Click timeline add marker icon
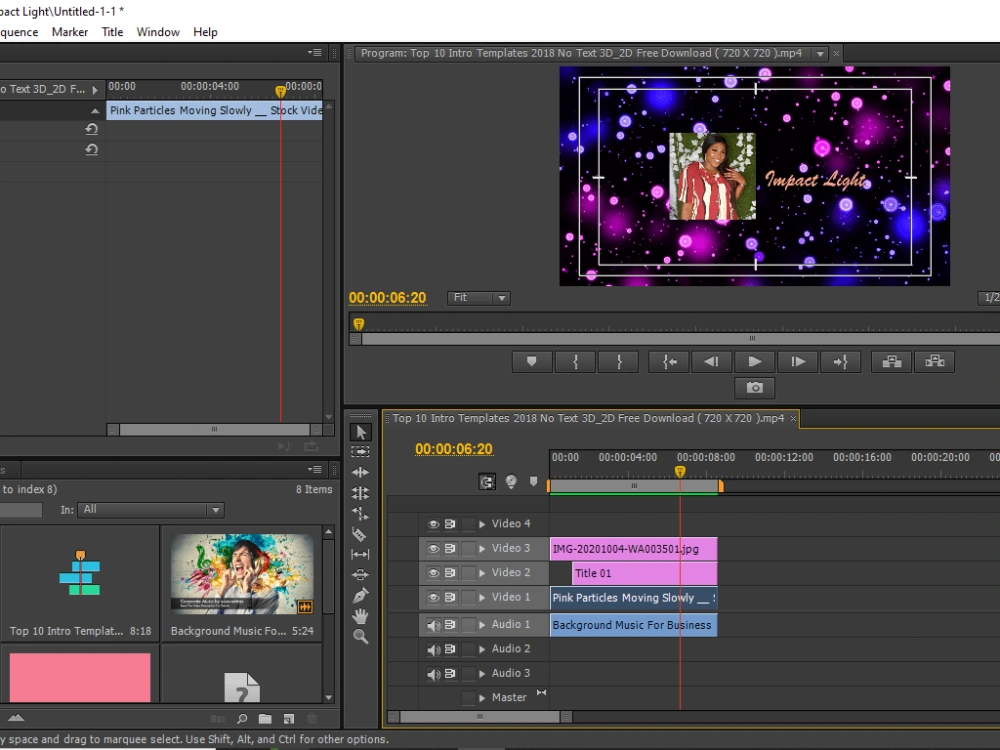This screenshot has width=1000, height=750. coord(534,482)
